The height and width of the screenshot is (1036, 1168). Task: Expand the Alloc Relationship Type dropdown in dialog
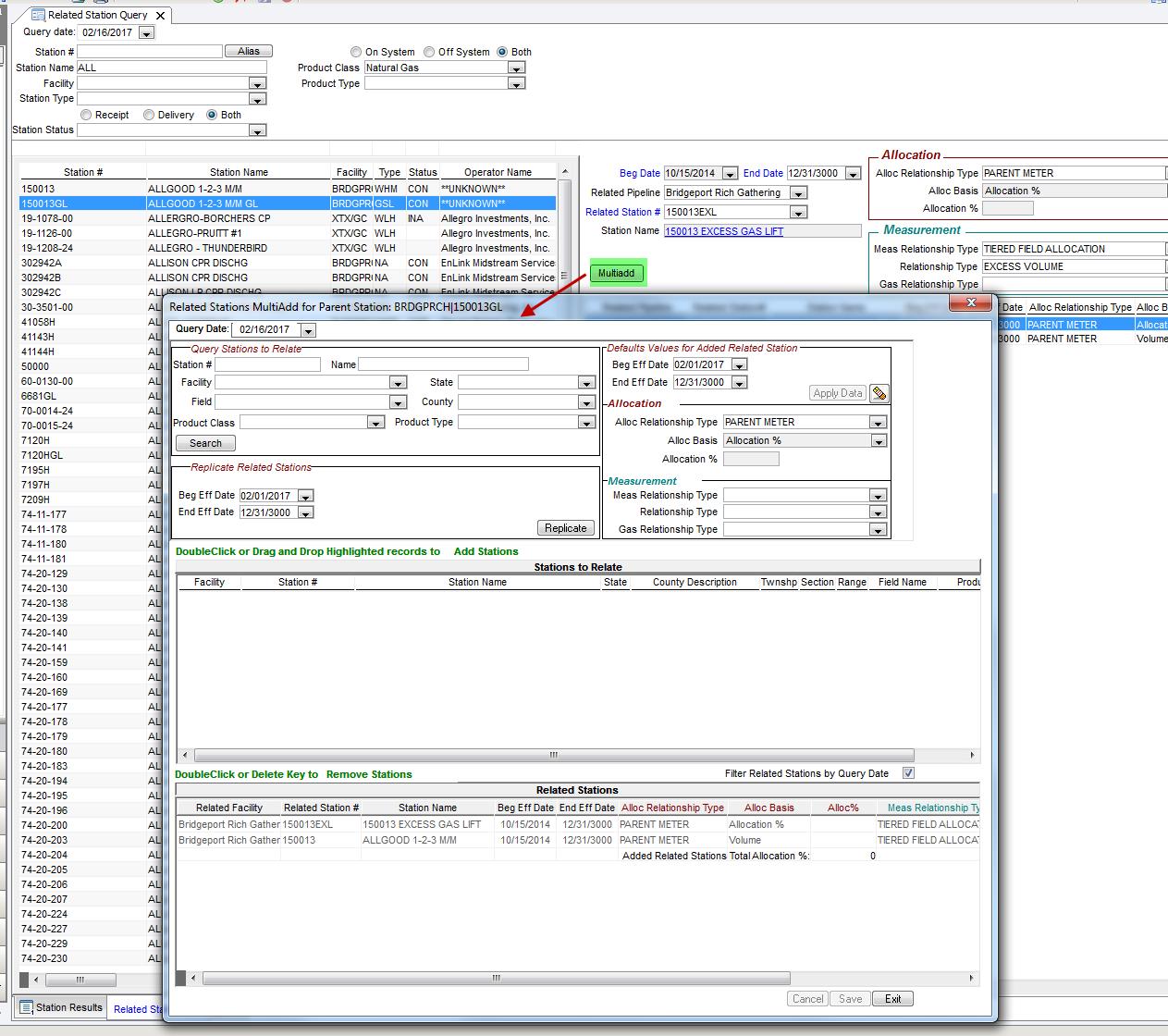click(x=878, y=422)
